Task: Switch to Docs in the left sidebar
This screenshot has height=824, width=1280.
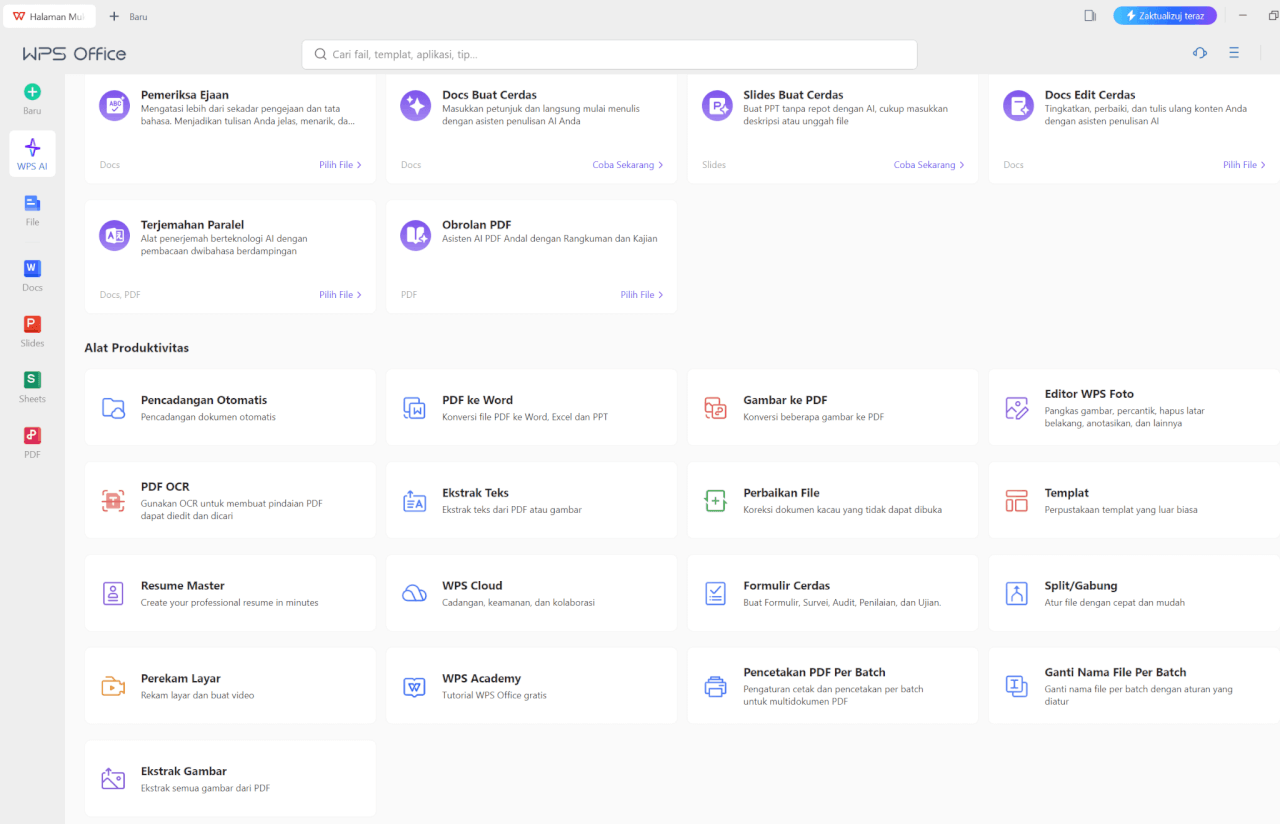Action: click(32, 275)
